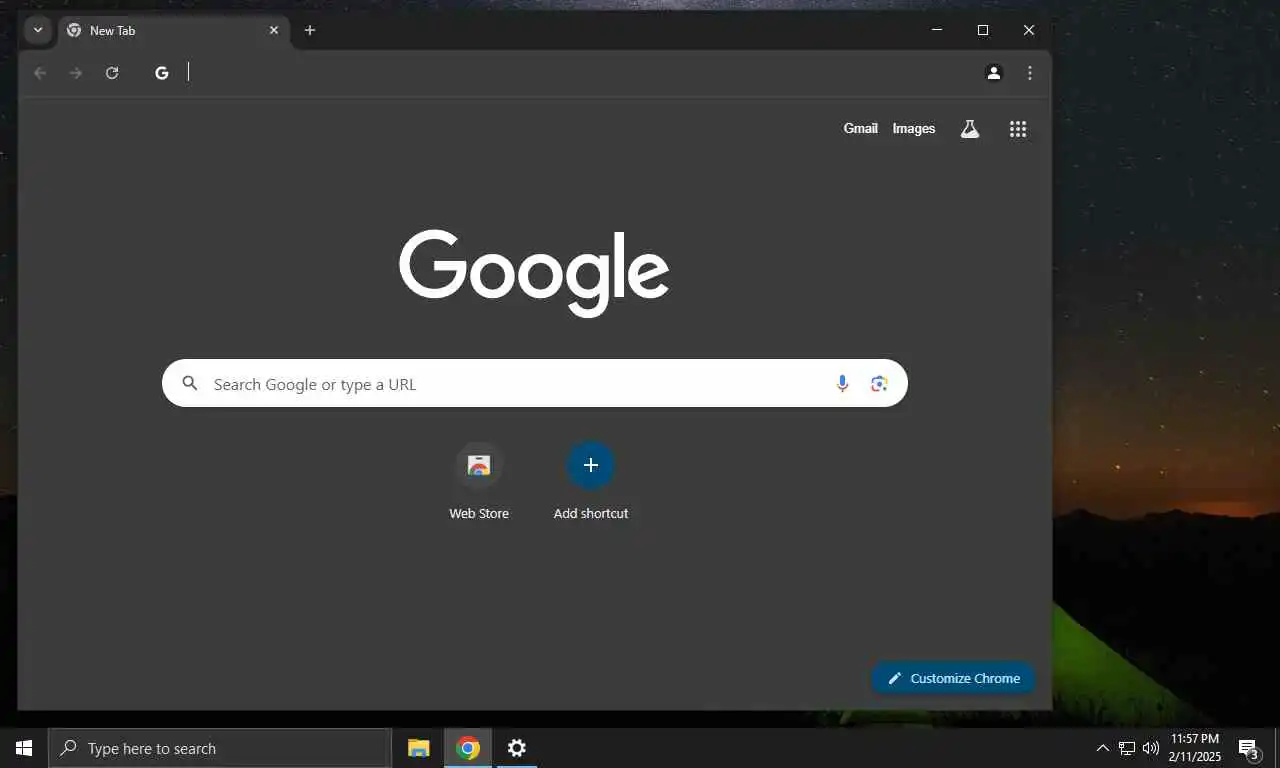
Task: Start voice search with microphone icon
Action: click(x=842, y=383)
